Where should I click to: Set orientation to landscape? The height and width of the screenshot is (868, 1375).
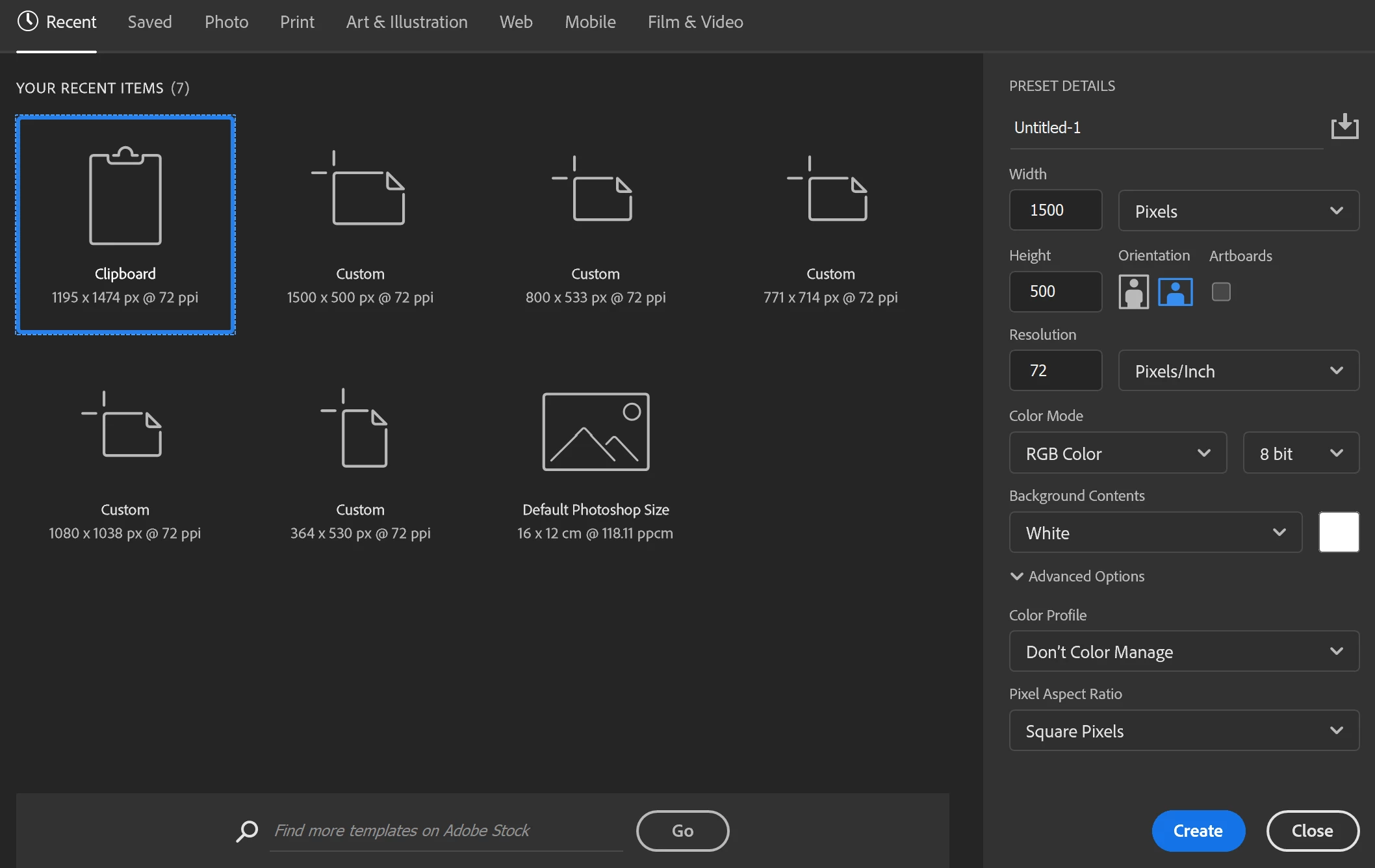click(1175, 292)
